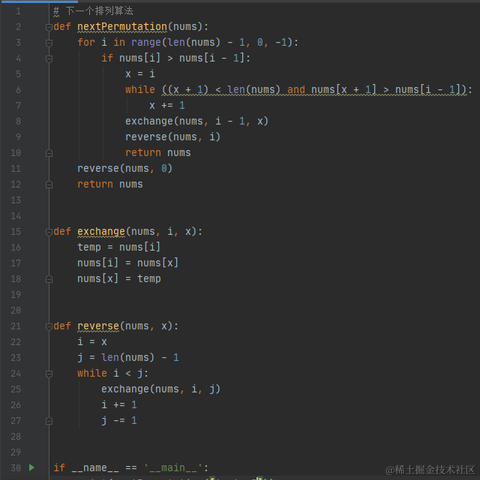Collapse the for loop on line 3

(x=49, y=43)
